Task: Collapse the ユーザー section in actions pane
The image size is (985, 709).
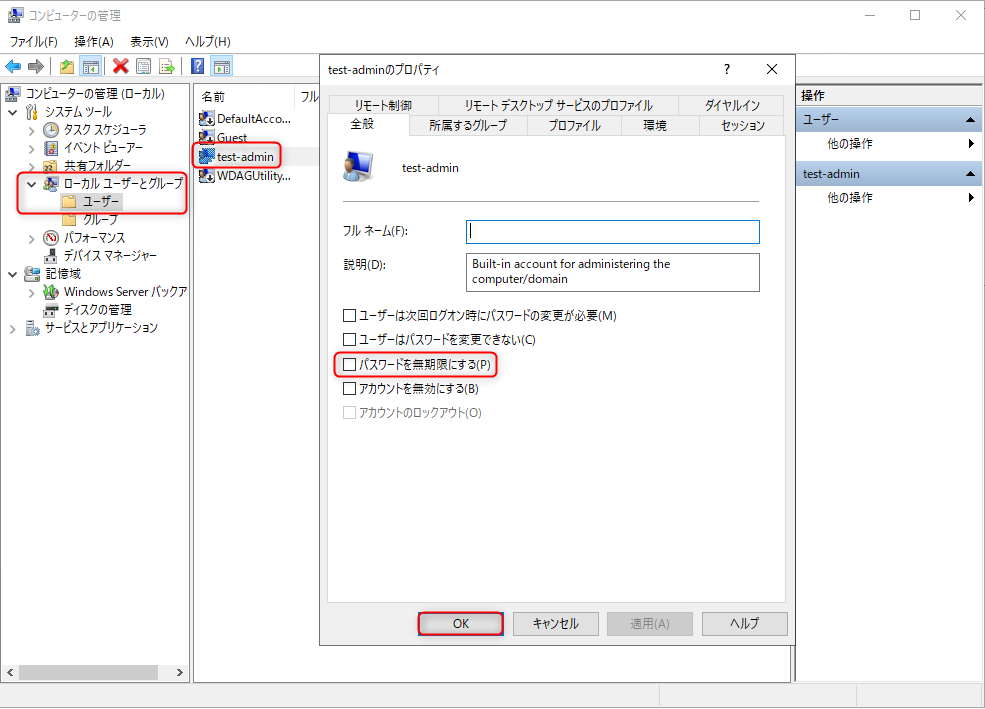Action: (970, 119)
